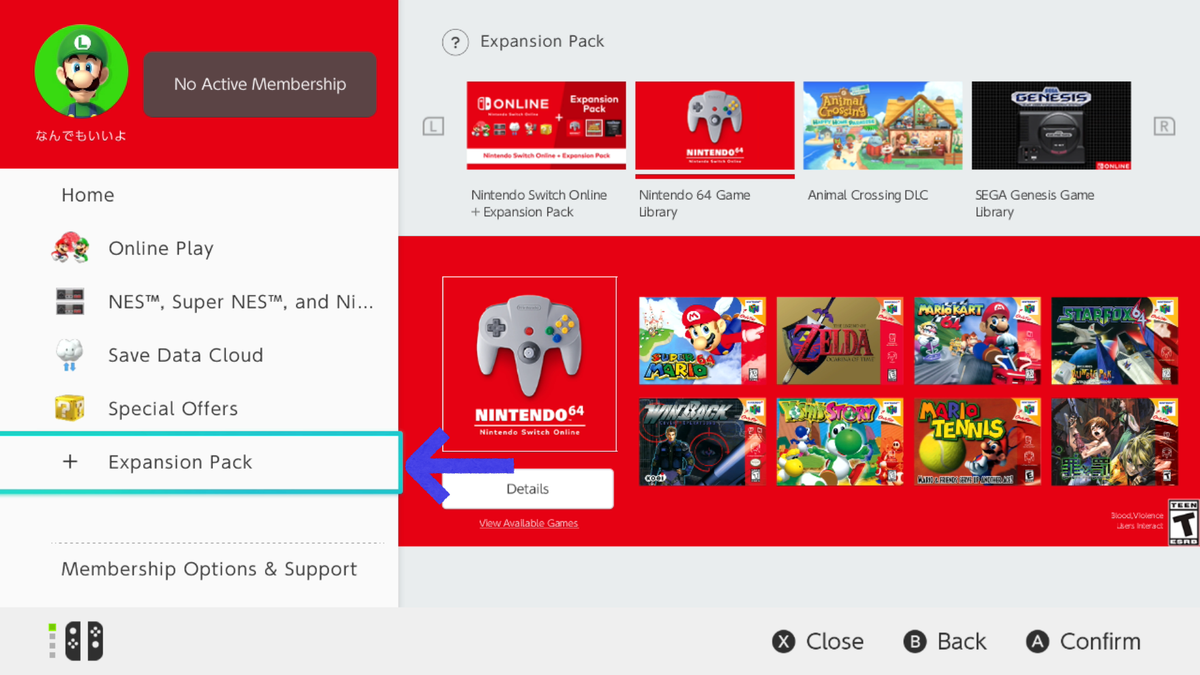The width and height of the screenshot is (1200, 675).
Task: Click the X button icon beside Close
Action: (785, 642)
